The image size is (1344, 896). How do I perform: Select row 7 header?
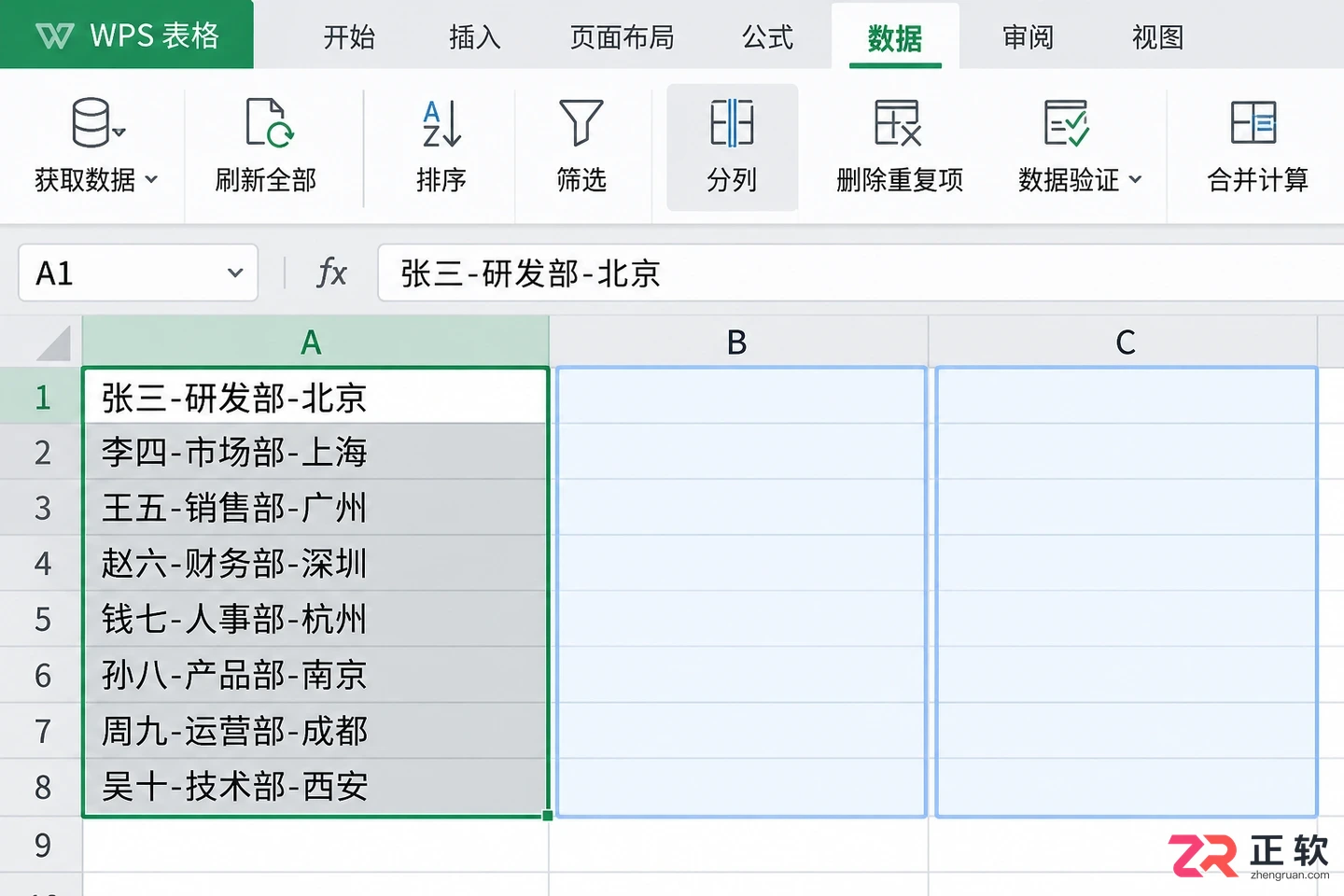41,731
